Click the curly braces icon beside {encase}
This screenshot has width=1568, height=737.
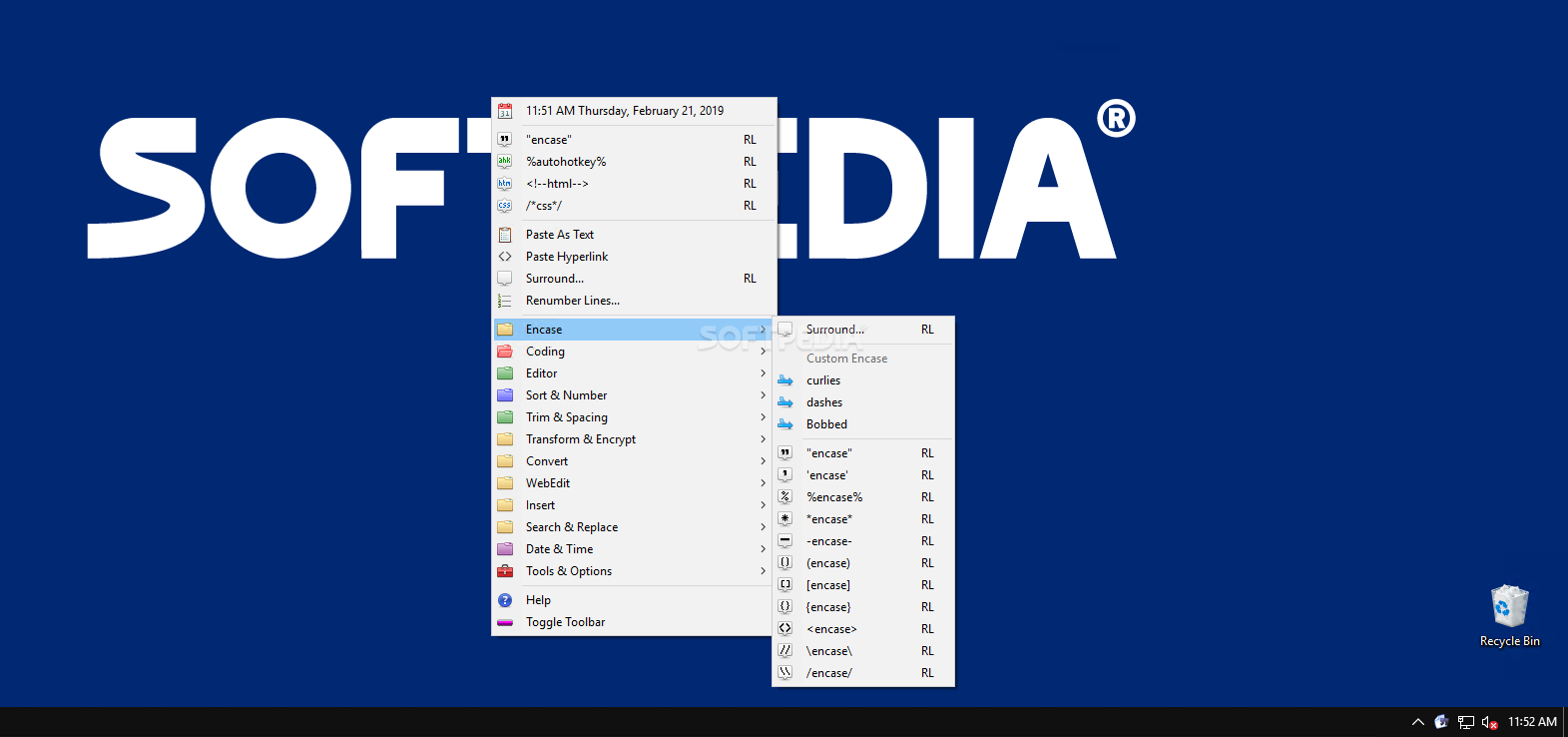tap(785, 607)
